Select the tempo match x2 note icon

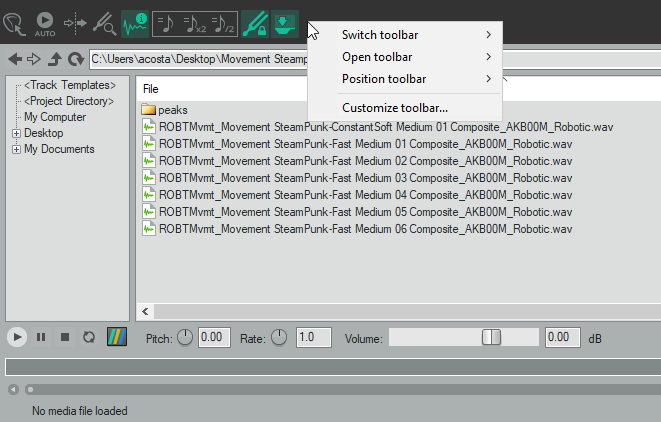[x=195, y=20]
